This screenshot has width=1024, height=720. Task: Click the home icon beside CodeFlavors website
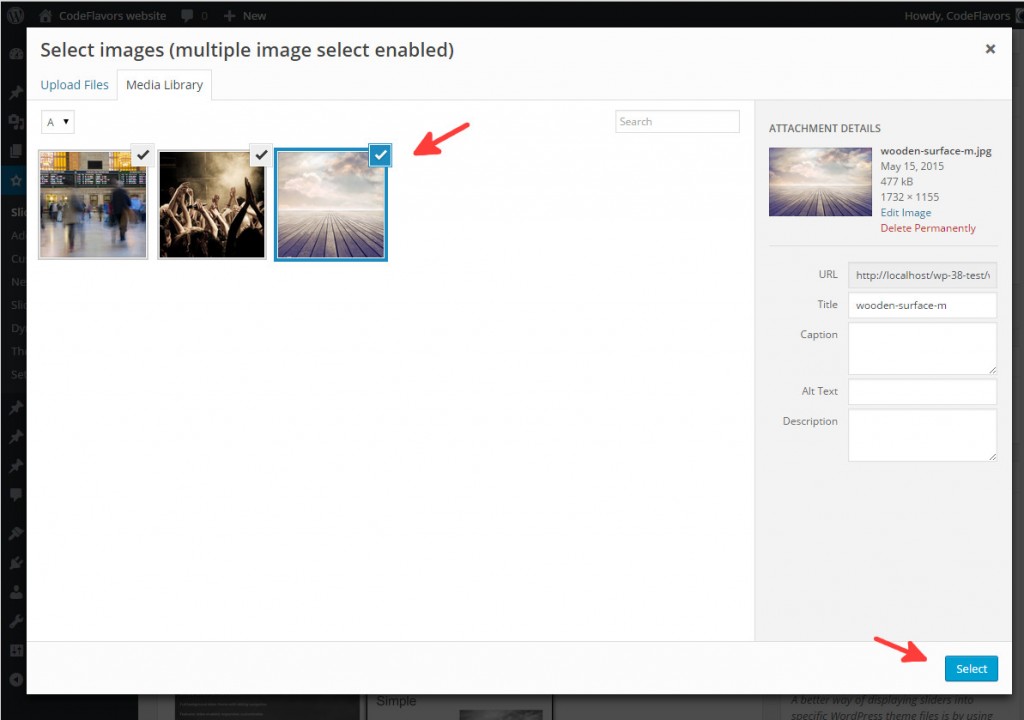pyautogui.click(x=45, y=15)
